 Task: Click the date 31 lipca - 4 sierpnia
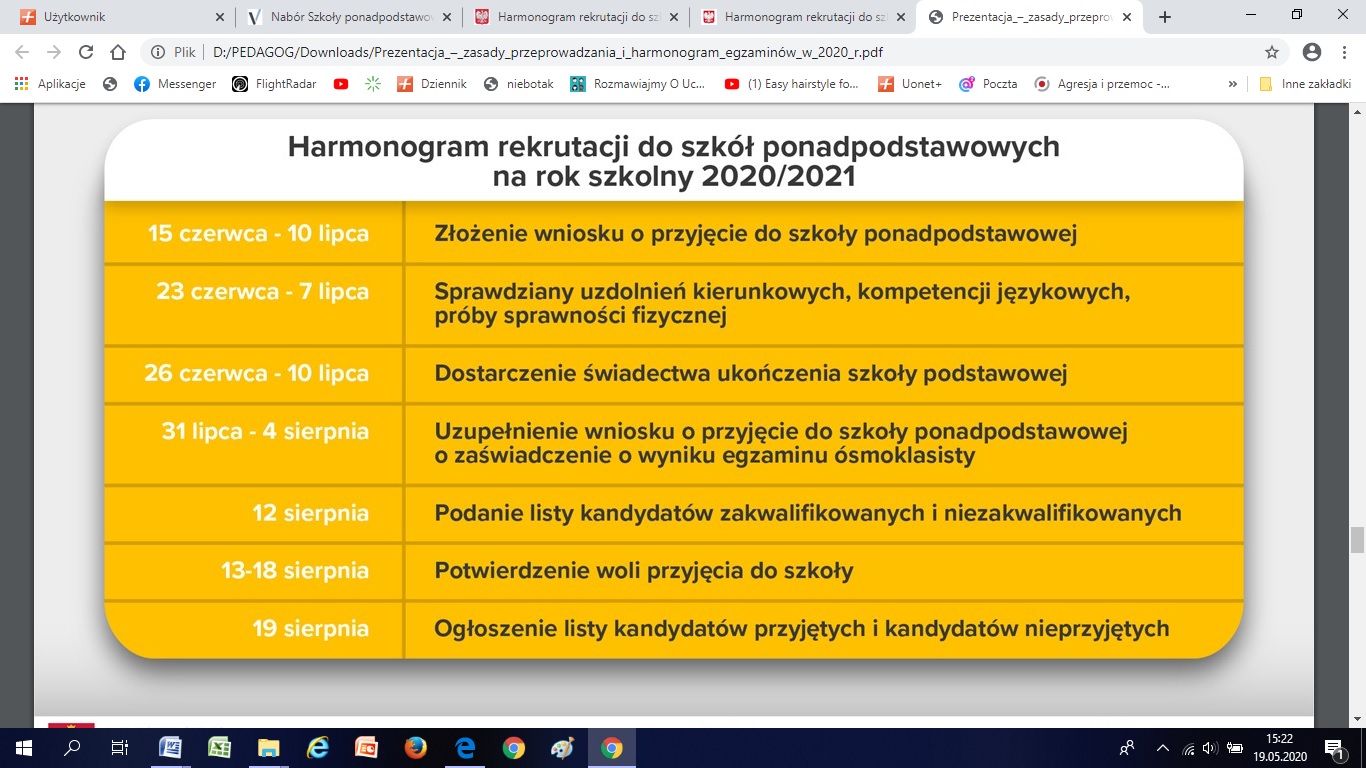[265, 432]
